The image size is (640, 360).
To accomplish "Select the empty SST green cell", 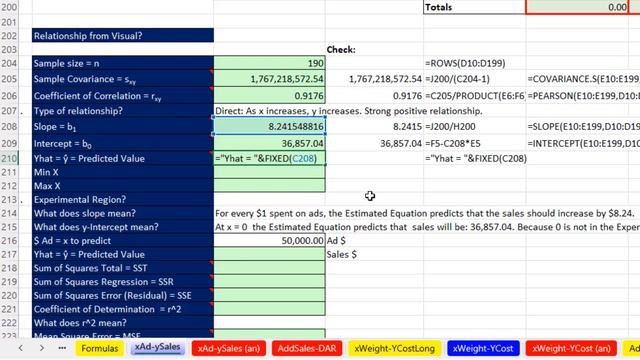I will 269,268.
